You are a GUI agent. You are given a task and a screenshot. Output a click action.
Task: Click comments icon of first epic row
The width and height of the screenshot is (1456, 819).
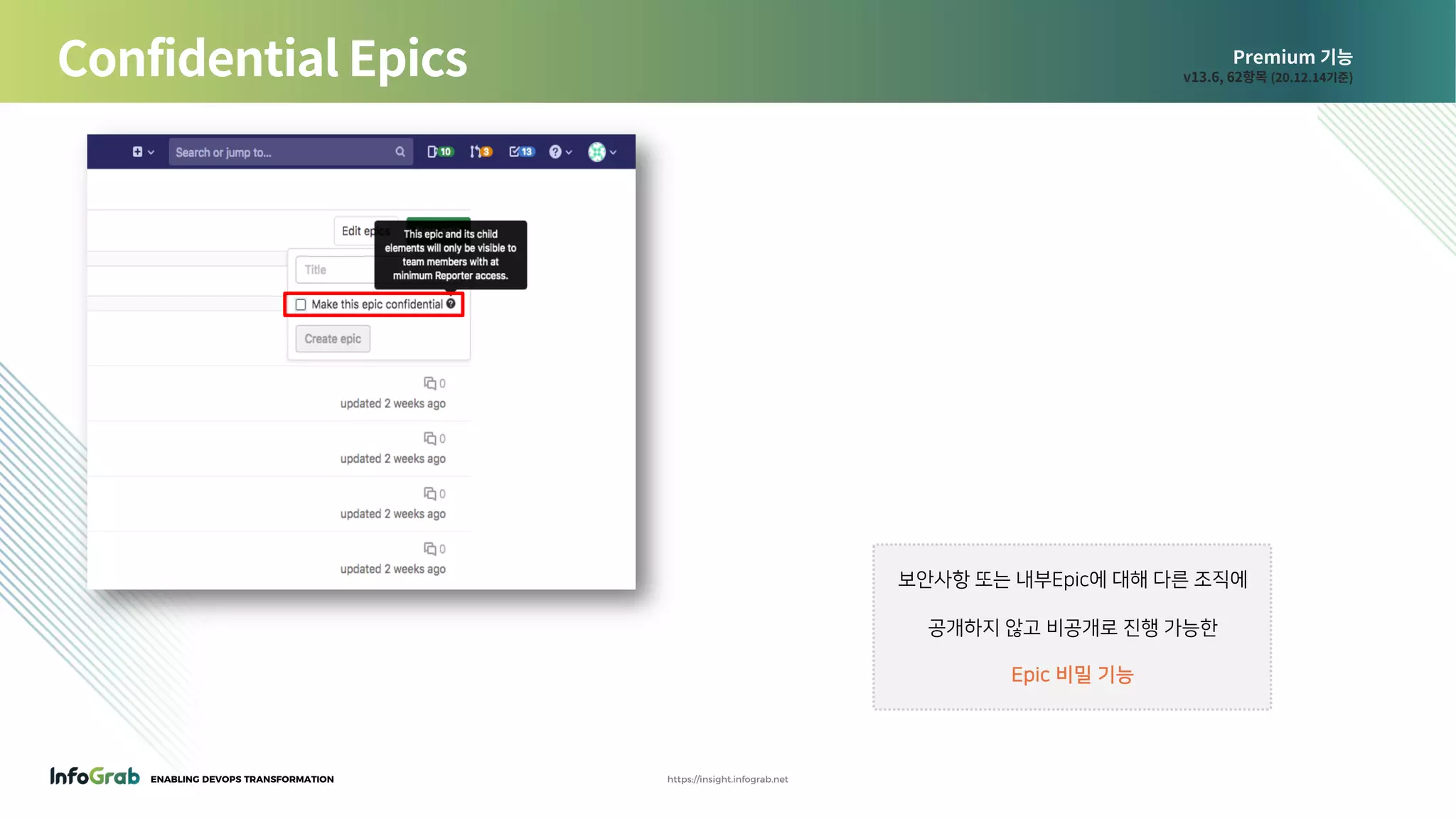point(430,383)
